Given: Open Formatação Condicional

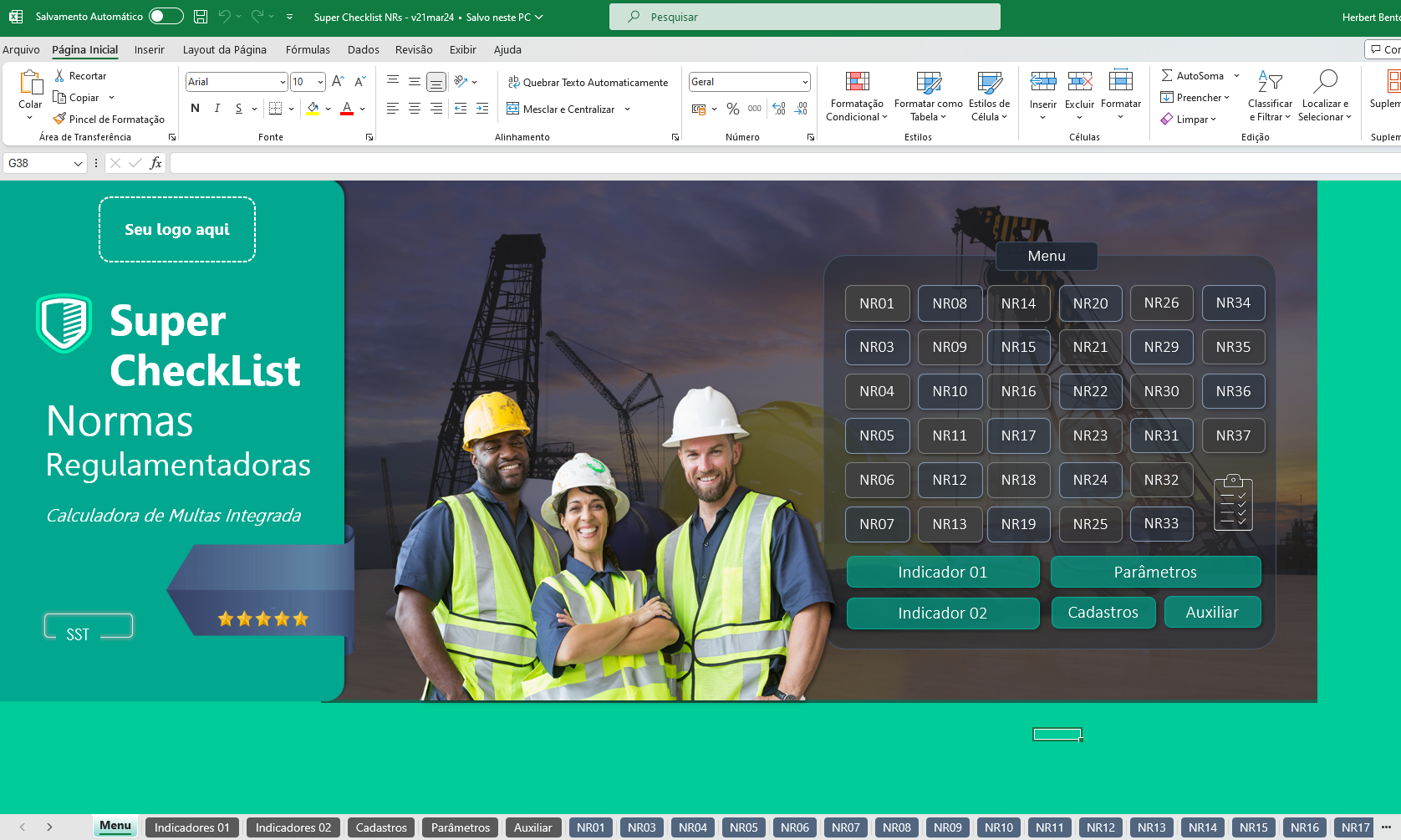Looking at the screenshot, I should coord(857,96).
